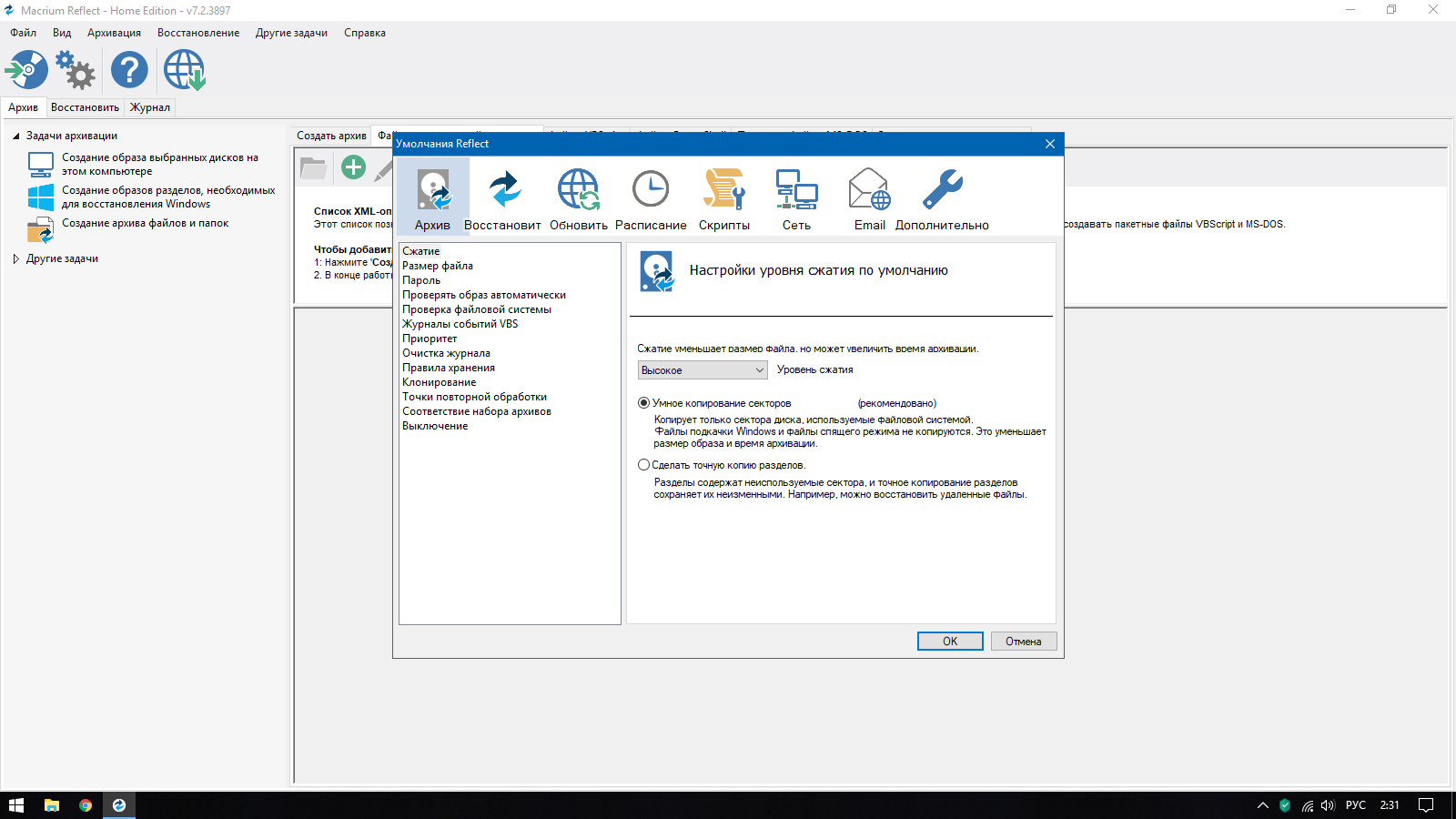Select Правила хранения in the settings list
Screen dimensions: 1456x819
click(x=449, y=368)
